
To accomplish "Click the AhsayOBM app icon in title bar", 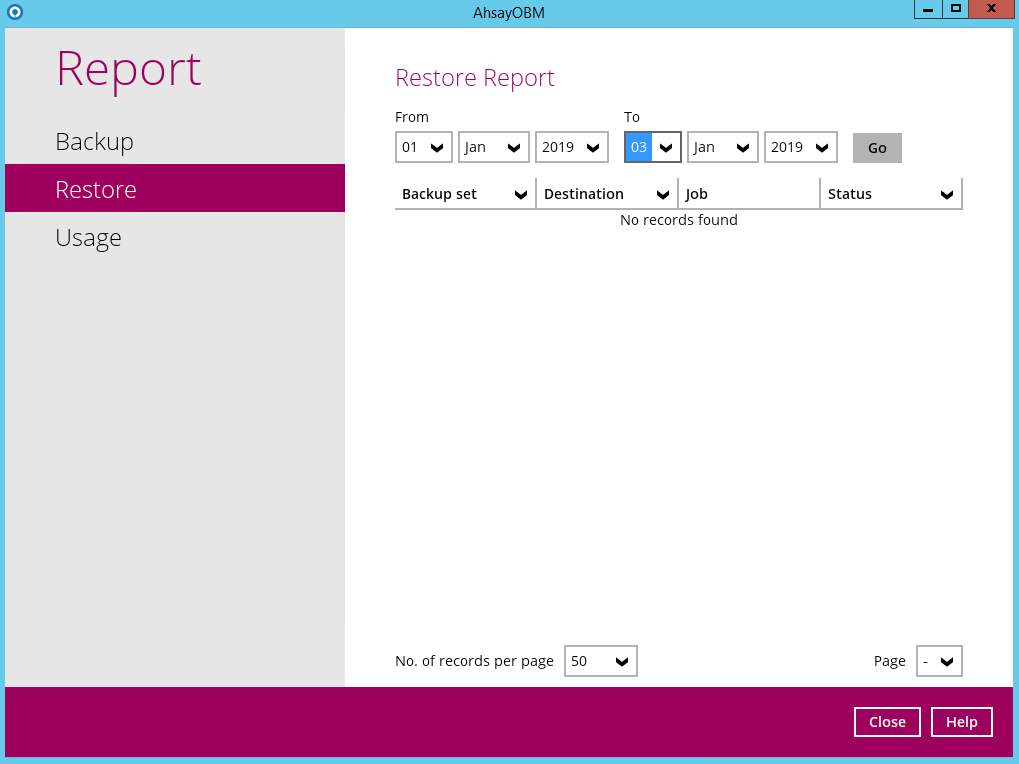I will click(14, 12).
